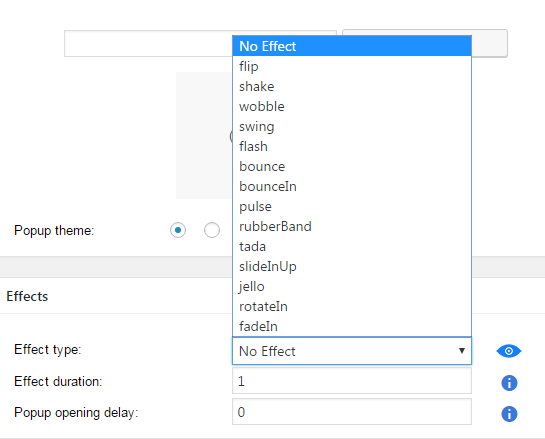Select the swing effect
Image resolution: width=545 pixels, height=439 pixels.
352,126
